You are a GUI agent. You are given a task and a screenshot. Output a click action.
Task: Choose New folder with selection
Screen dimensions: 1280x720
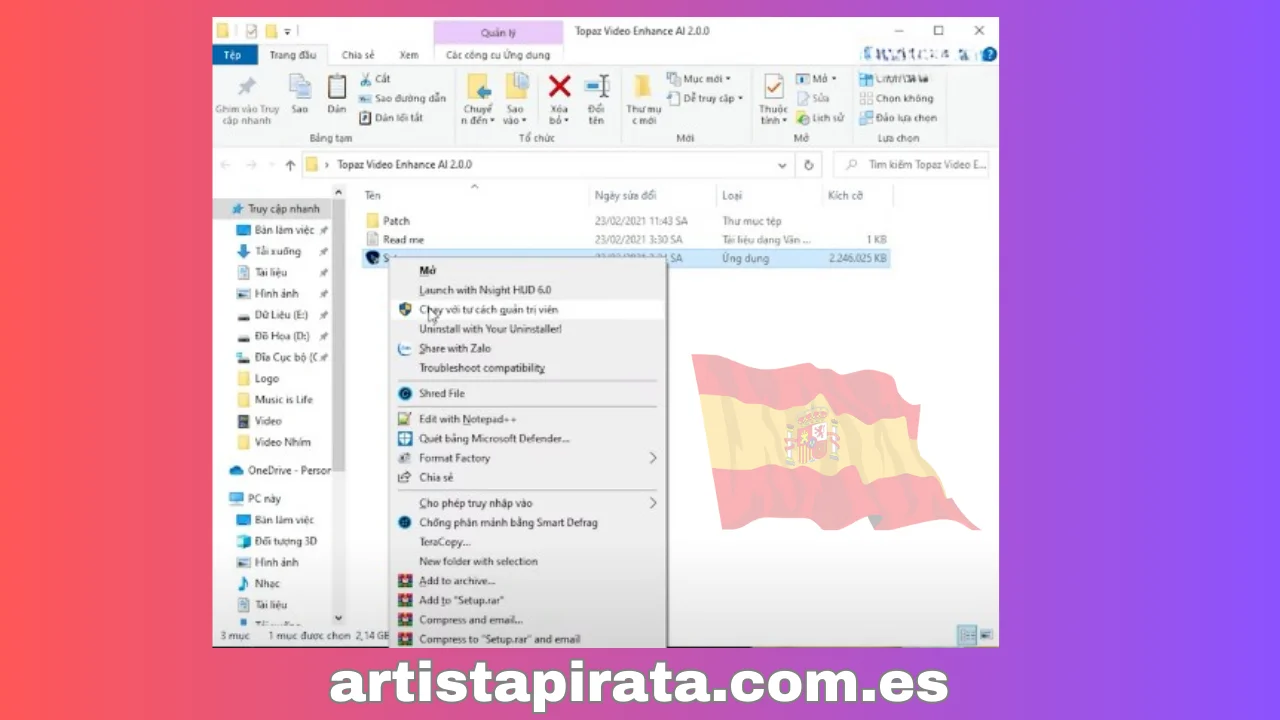coord(478,561)
